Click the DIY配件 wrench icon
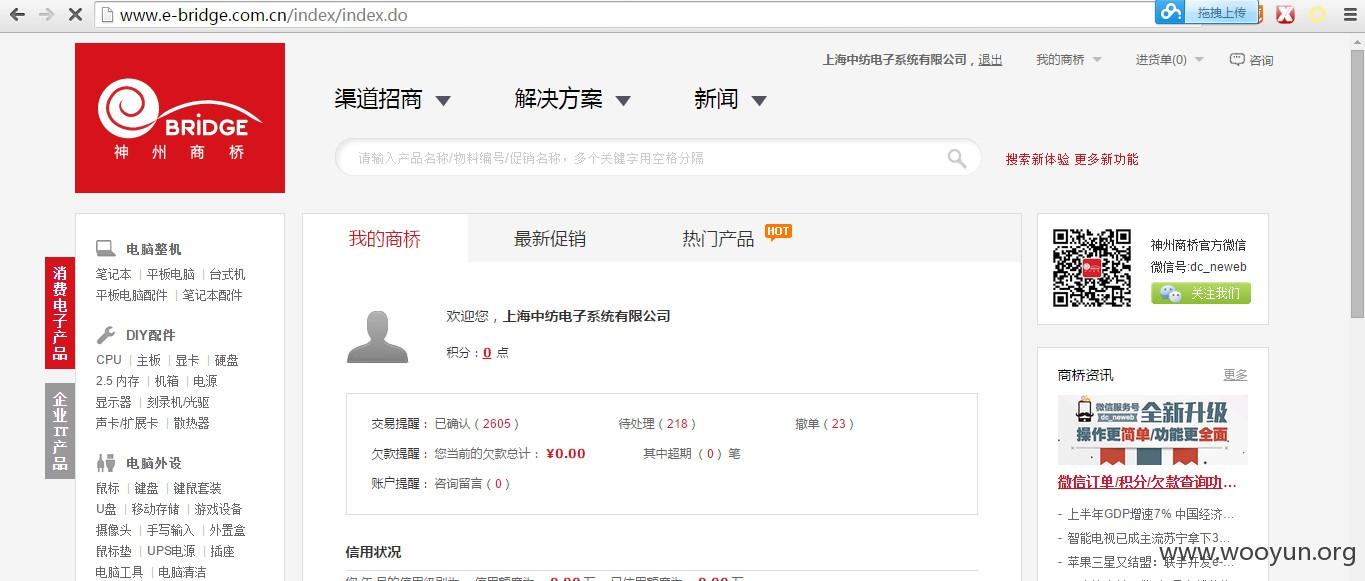The width and height of the screenshot is (1365, 581). point(106,335)
